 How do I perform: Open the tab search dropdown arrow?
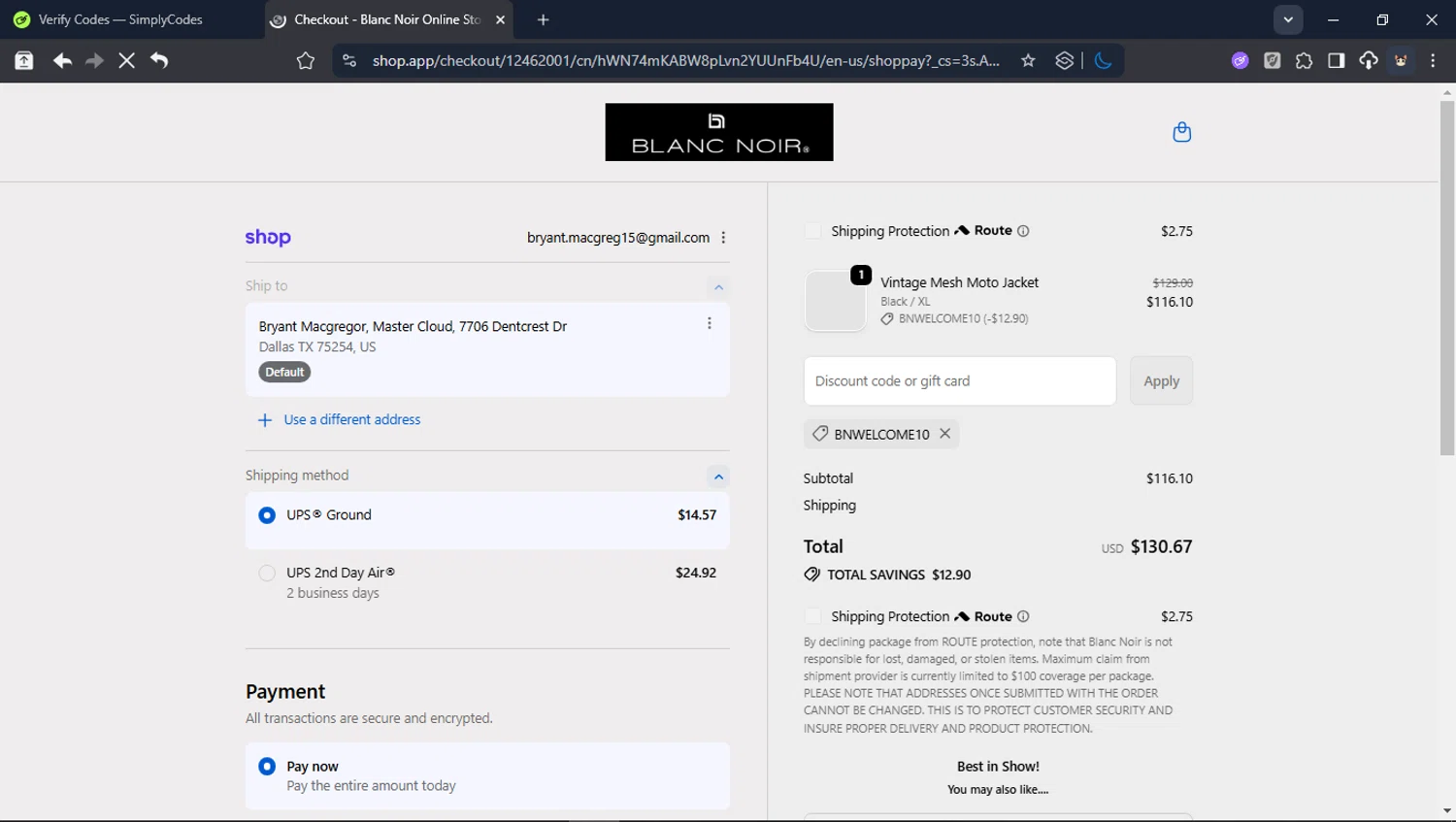coord(1288,19)
